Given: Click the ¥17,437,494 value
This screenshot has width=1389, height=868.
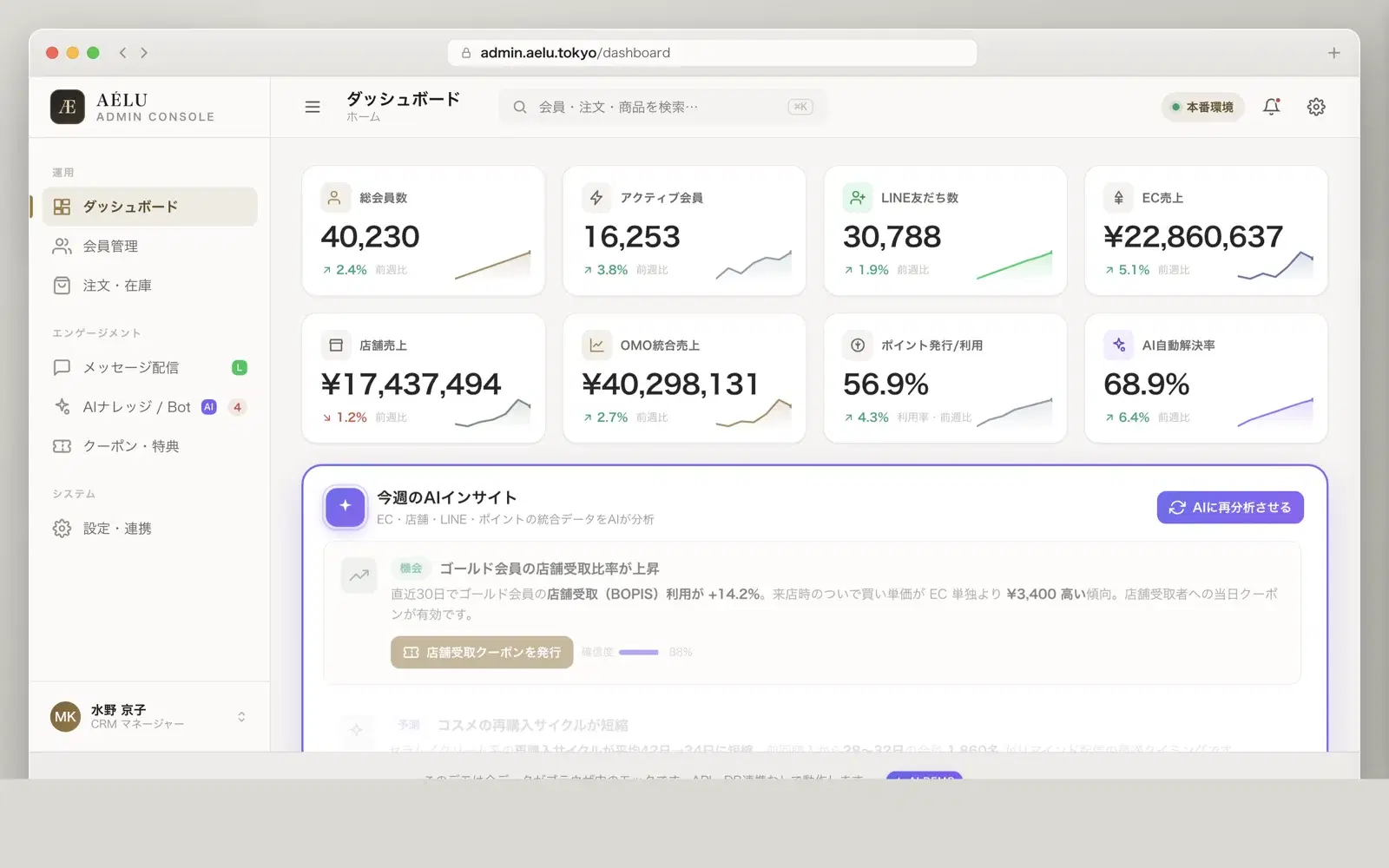Looking at the screenshot, I should 411,384.
